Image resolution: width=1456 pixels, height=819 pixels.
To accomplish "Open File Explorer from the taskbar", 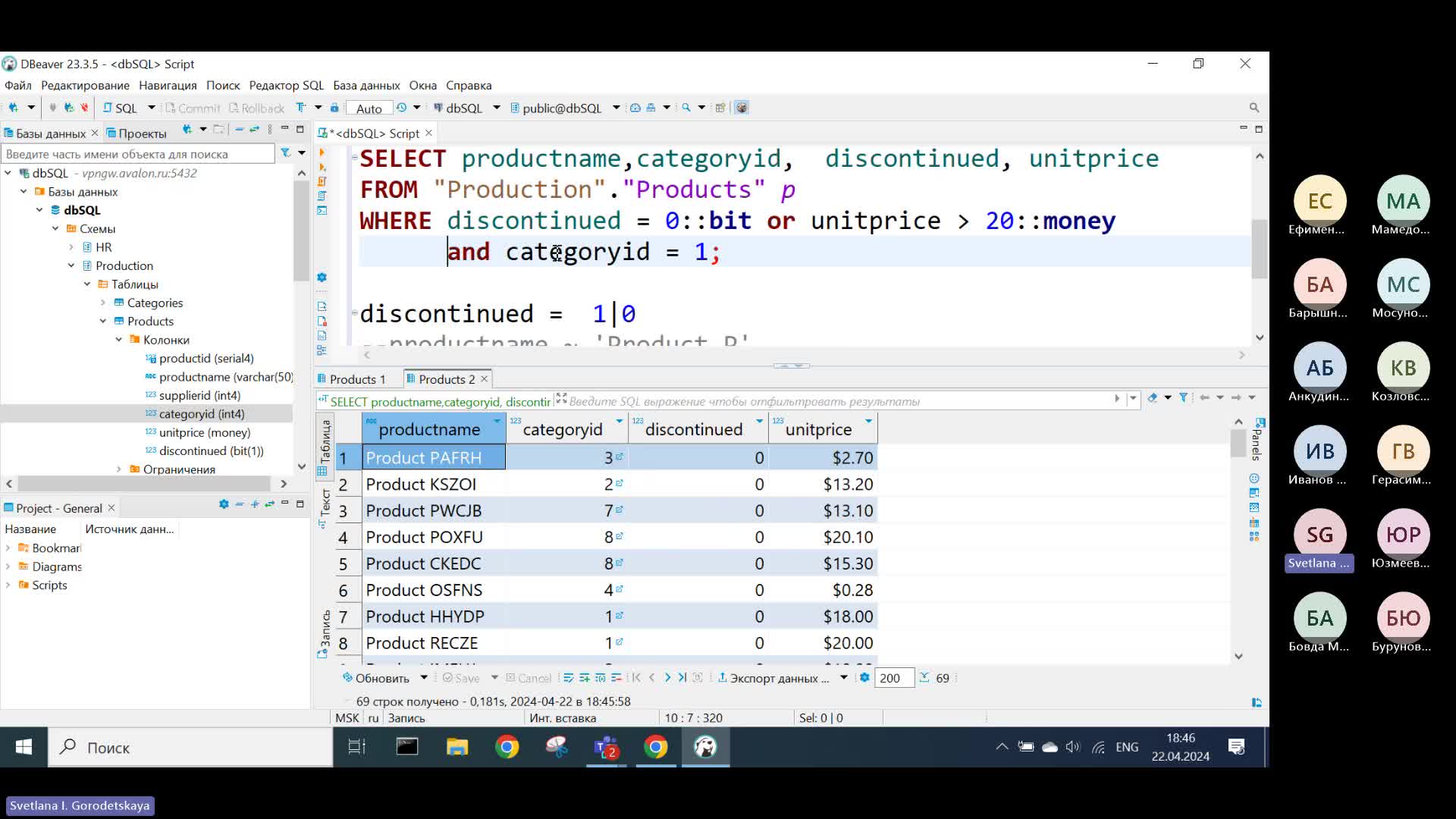I will click(x=457, y=748).
